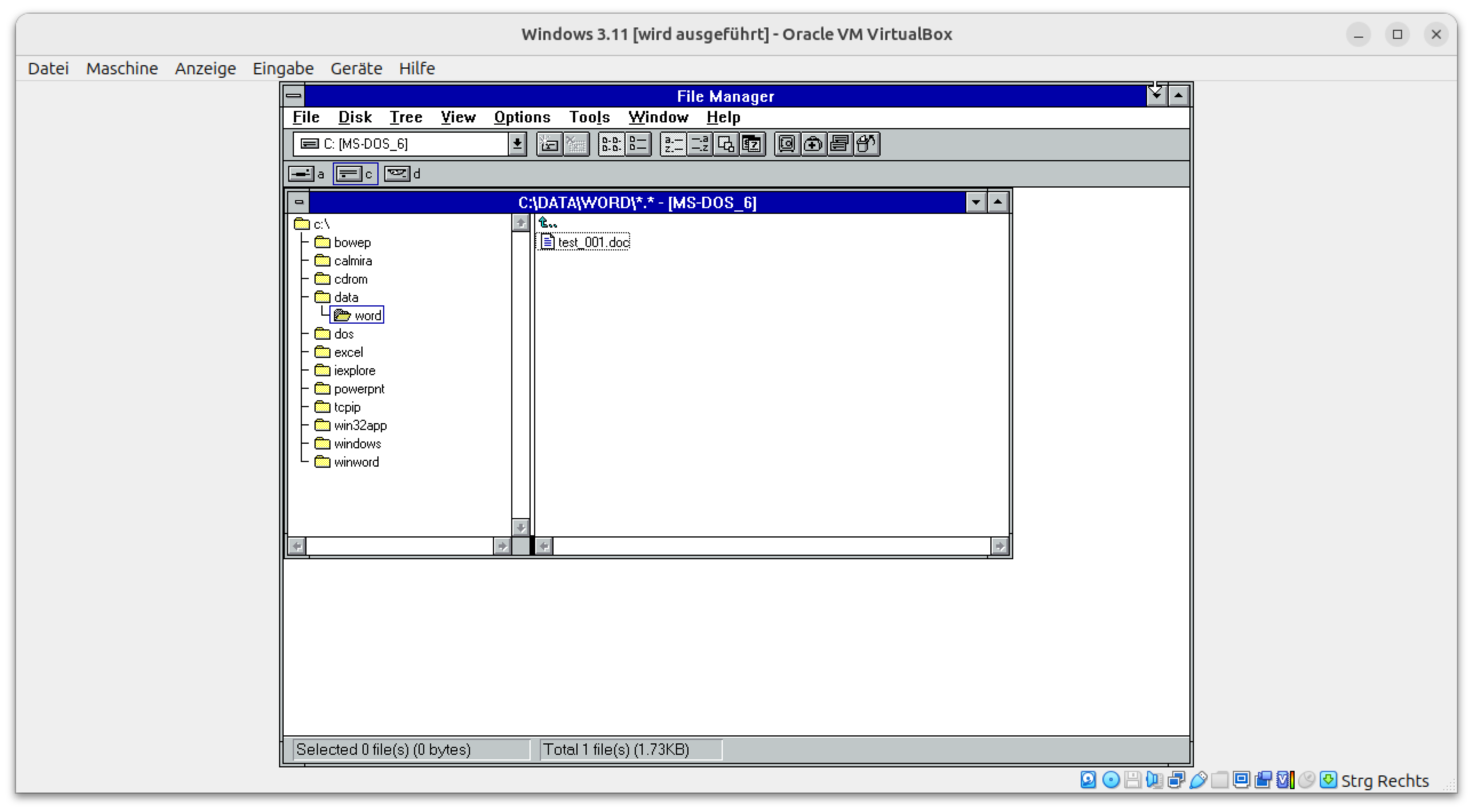Viewport: 1473px width, 812px height.
Task: Click tree pane scroll down arrow
Action: 520,527
